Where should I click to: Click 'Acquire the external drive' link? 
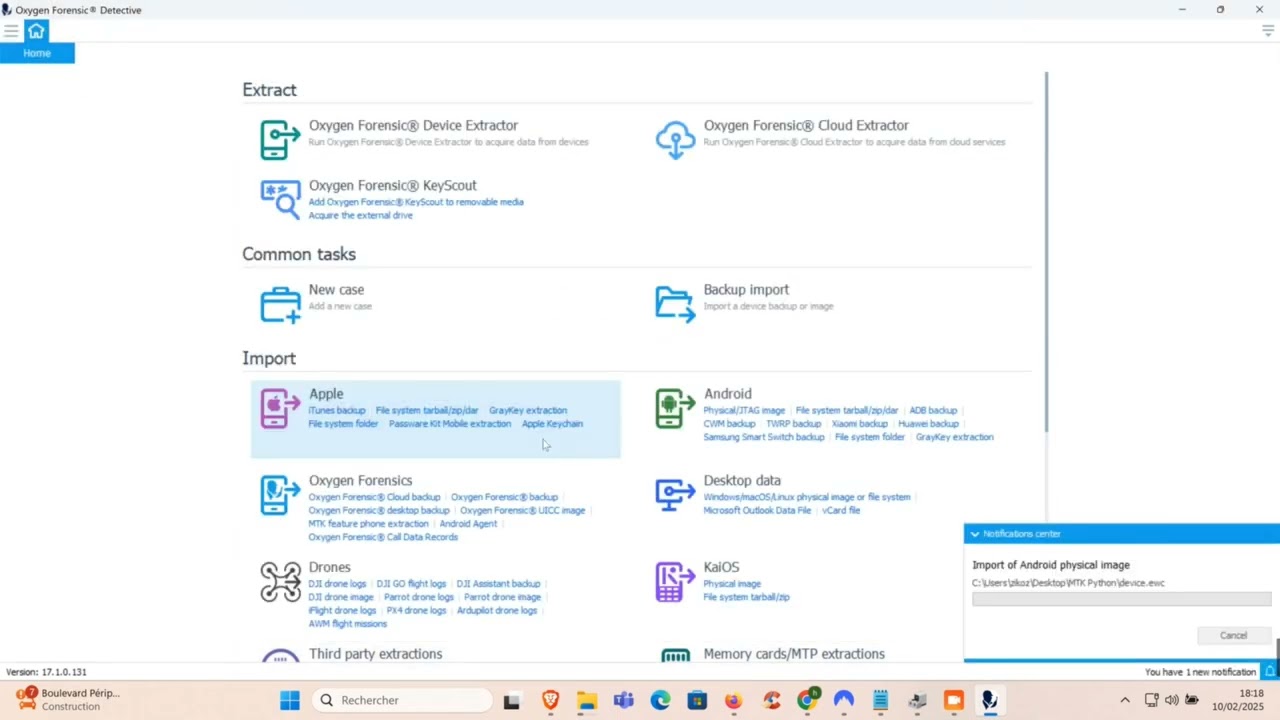click(x=360, y=215)
